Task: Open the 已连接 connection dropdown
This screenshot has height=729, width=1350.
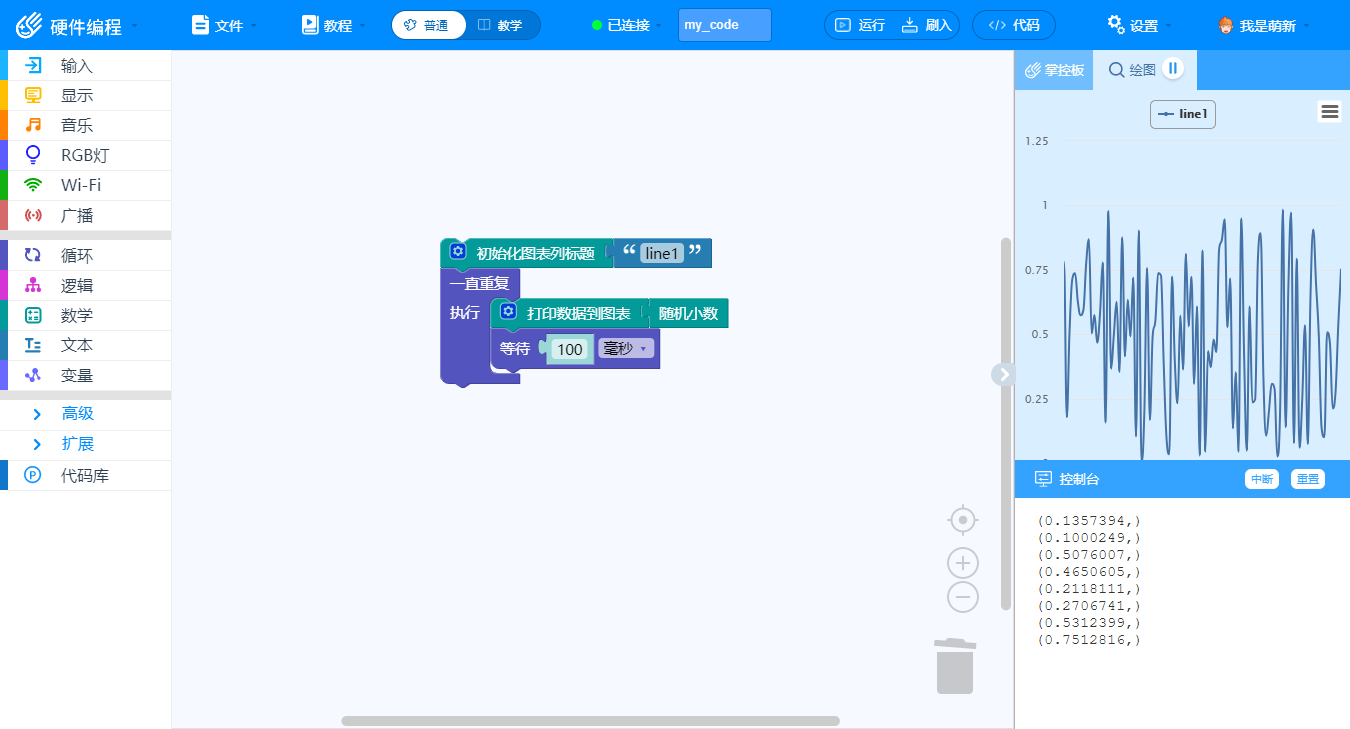Action: [628, 25]
